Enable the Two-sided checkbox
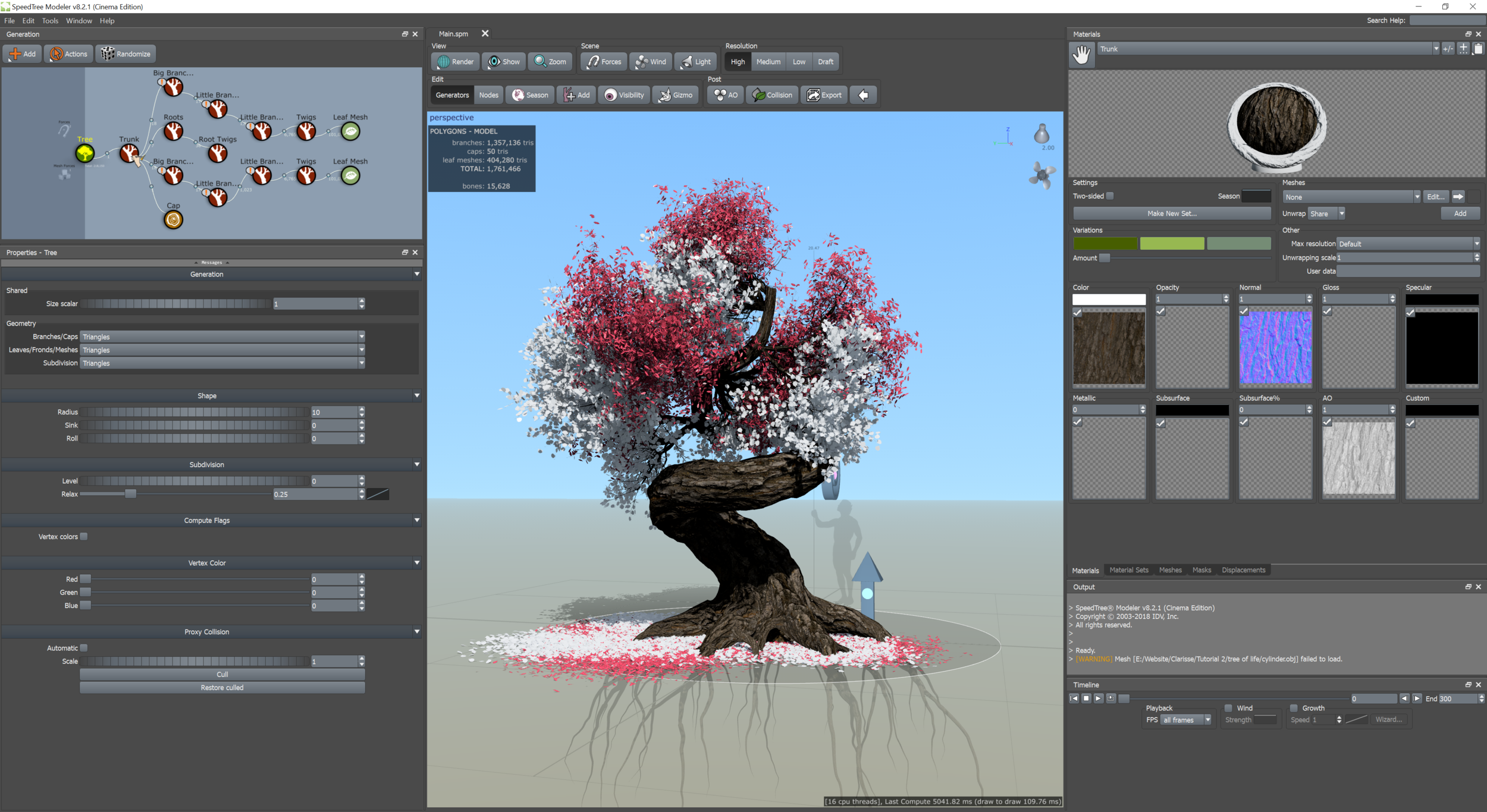The height and width of the screenshot is (812, 1487). [1110, 196]
